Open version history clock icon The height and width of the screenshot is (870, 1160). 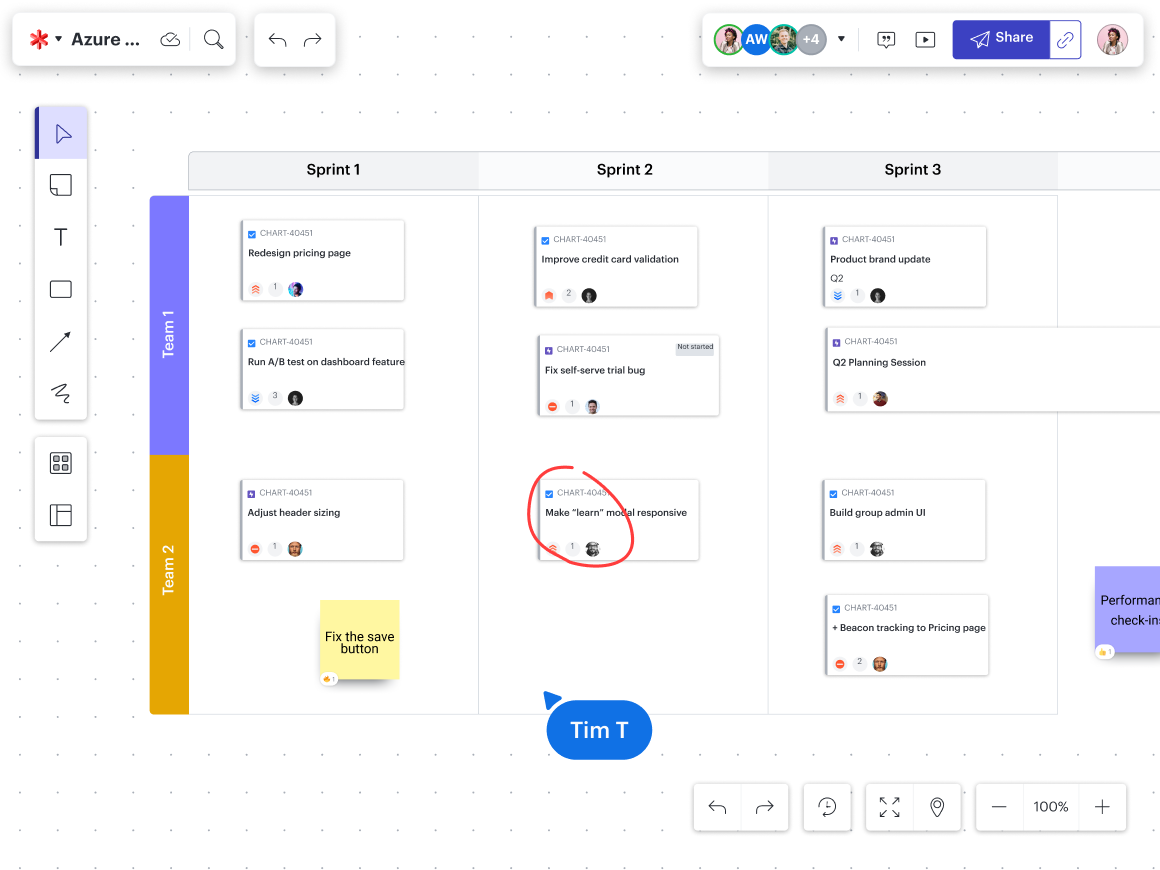click(827, 807)
